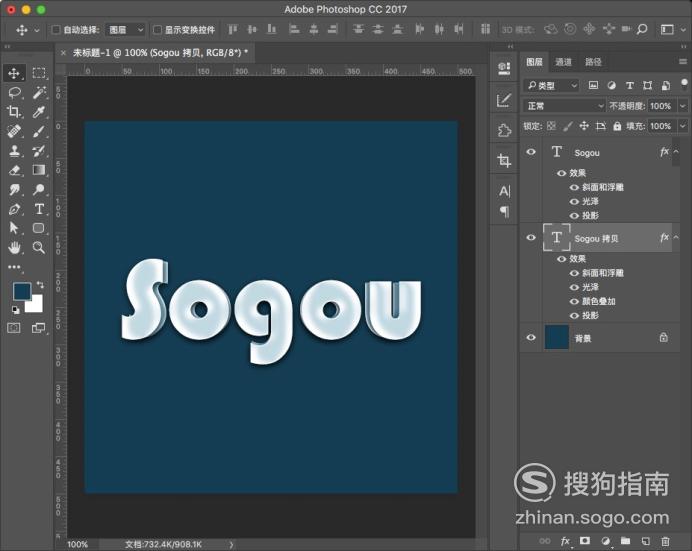Select the 背景 layer thumbnail
Image resolution: width=692 pixels, height=551 pixels.
pos(556,337)
